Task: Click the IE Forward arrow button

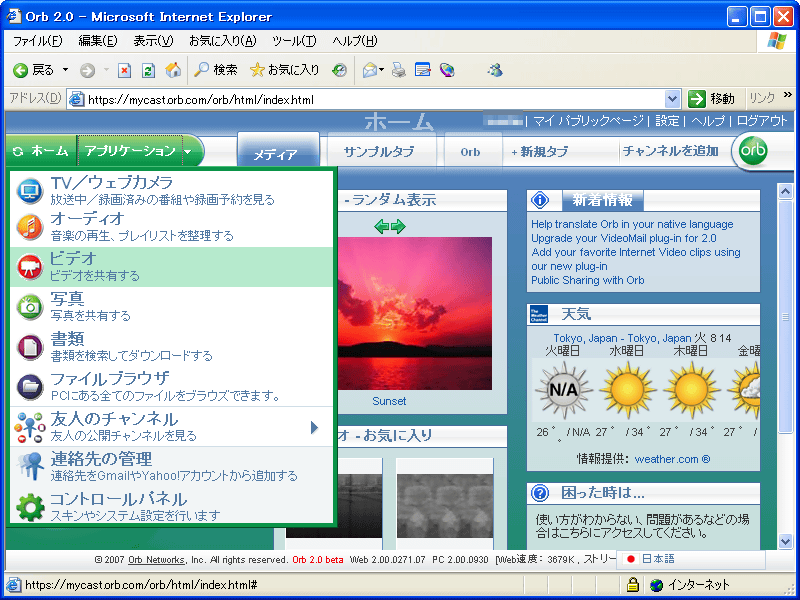Action: pos(88,70)
